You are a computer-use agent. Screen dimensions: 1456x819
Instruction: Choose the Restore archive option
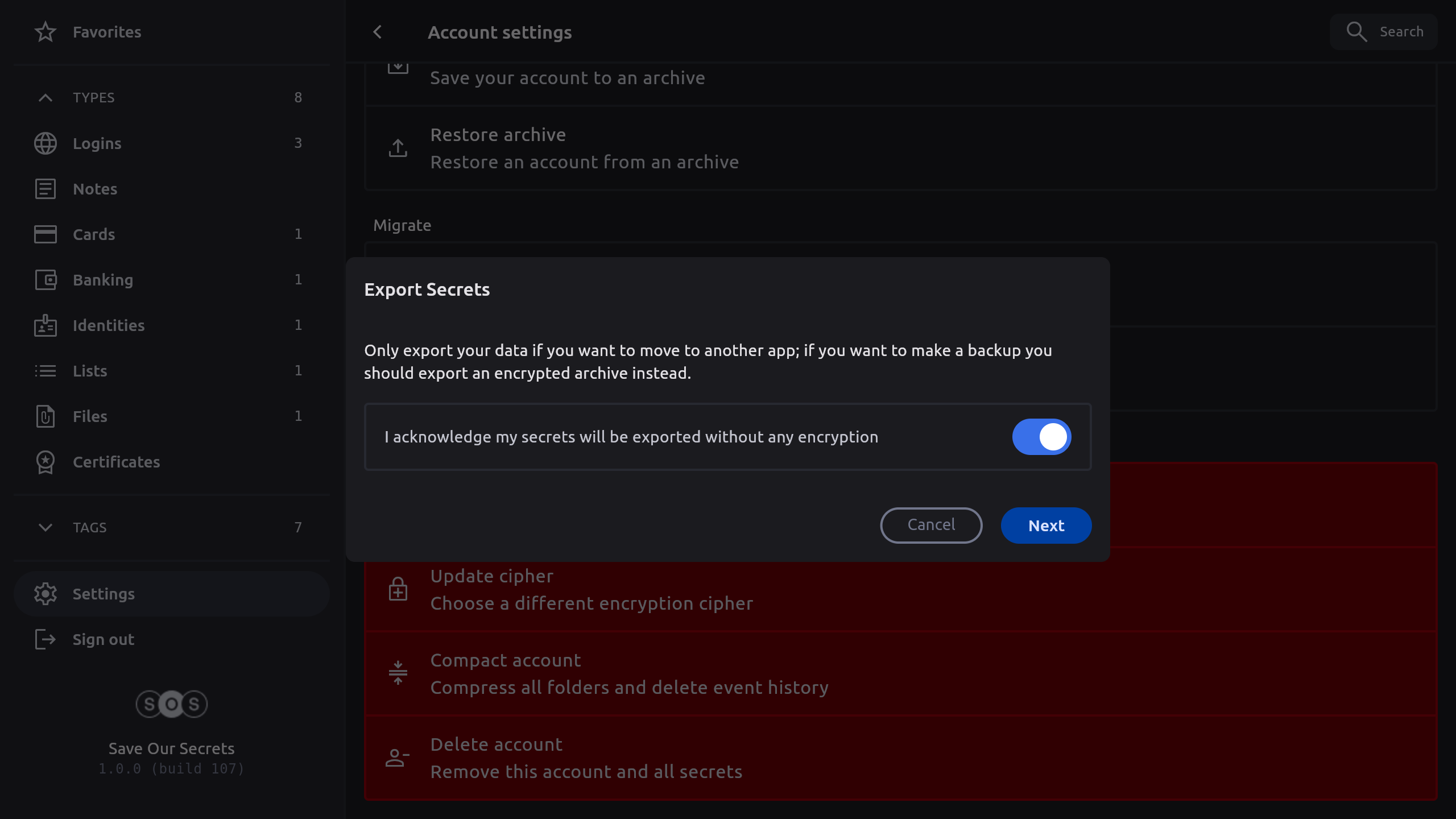pos(584,148)
